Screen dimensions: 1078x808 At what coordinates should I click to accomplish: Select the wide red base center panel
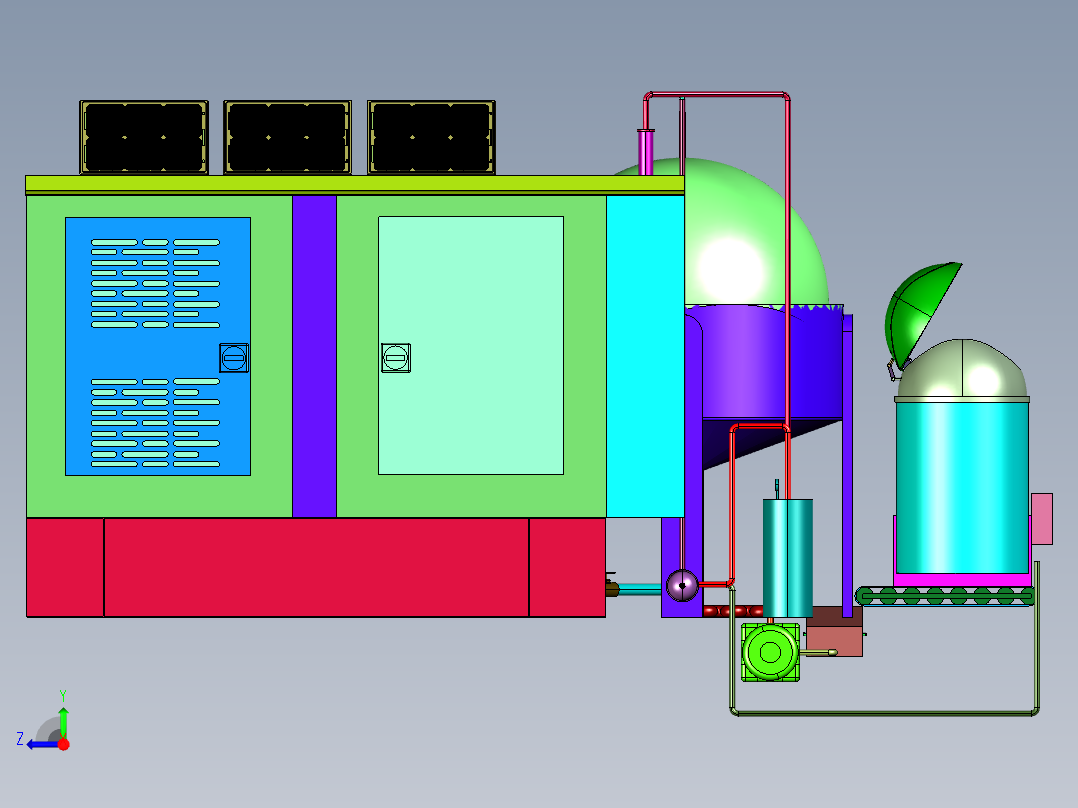pos(316,567)
